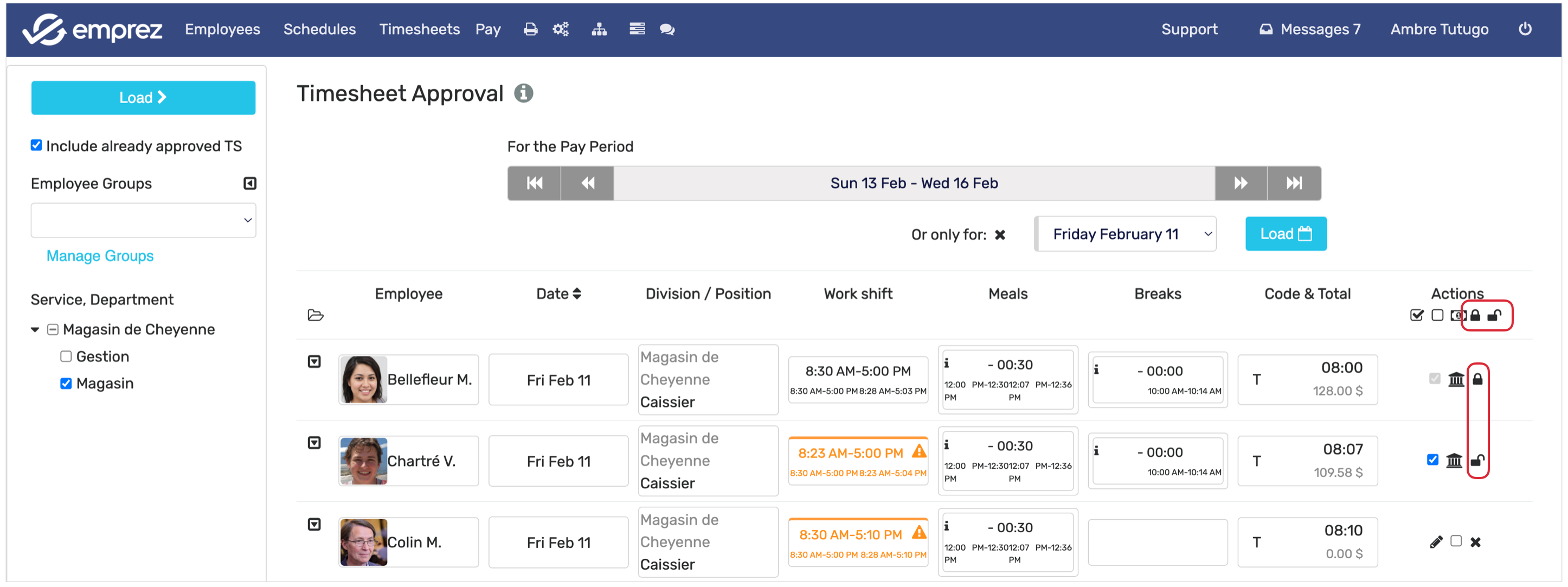Click the Manage Groups link

[x=100, y=256]
